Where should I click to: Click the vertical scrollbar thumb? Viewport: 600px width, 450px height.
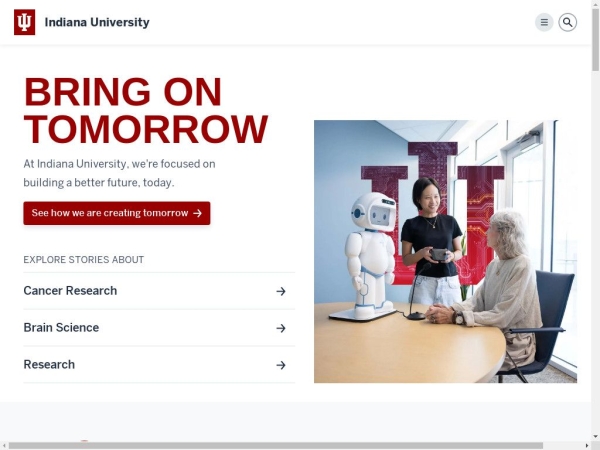(595, 39)
